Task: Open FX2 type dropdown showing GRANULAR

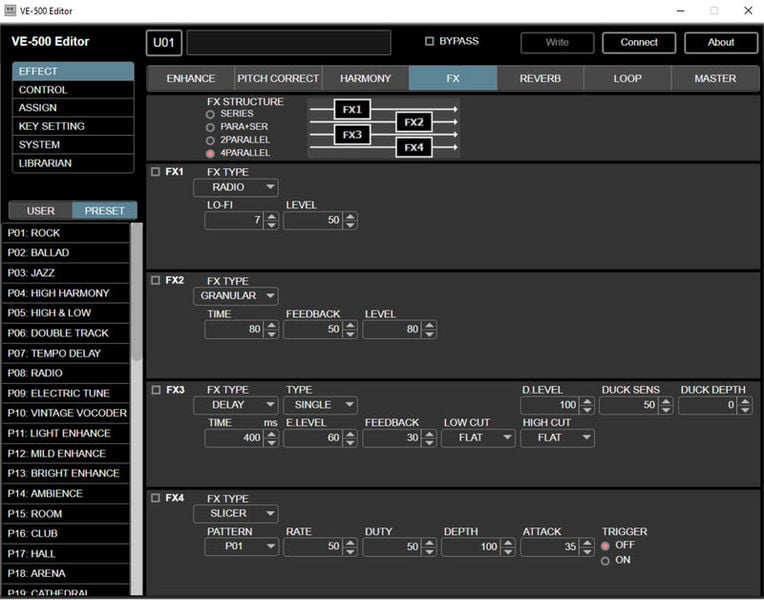Action: pos(236,296)
